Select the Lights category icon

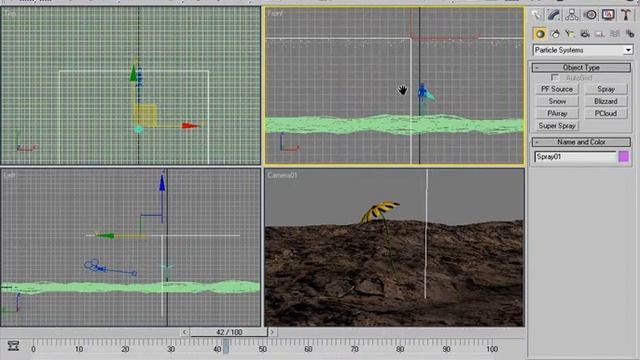pos(570,34)
